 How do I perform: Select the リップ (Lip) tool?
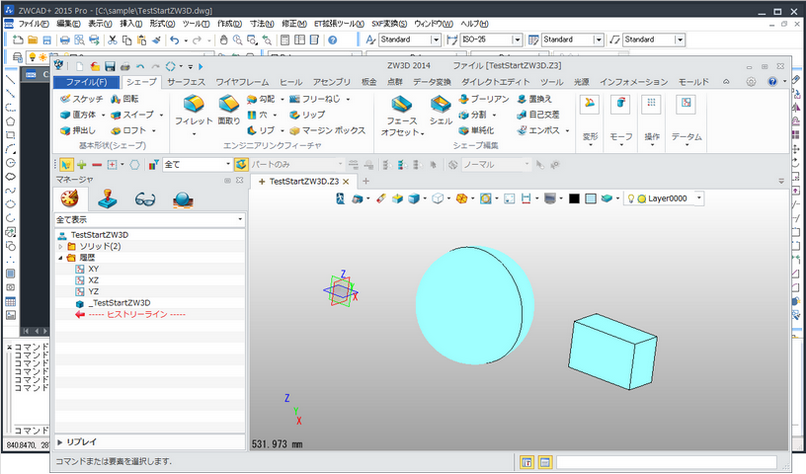(x=307, y=115)
